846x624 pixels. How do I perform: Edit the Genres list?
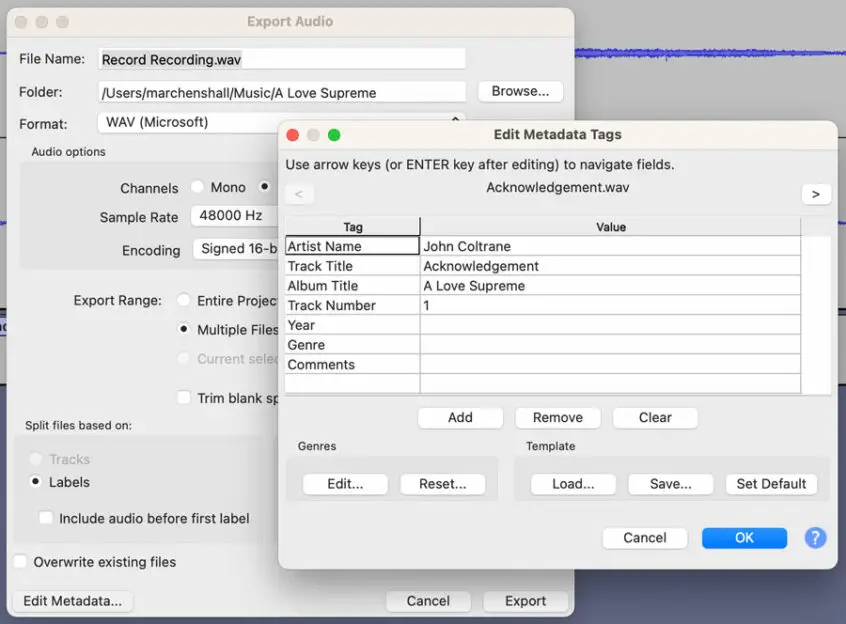click(344, 483)
